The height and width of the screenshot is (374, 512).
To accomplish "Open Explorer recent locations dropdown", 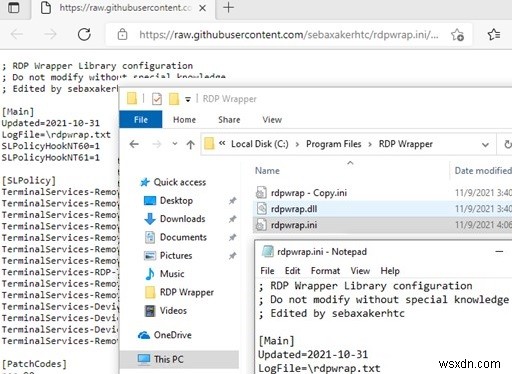I will [175, 144].
